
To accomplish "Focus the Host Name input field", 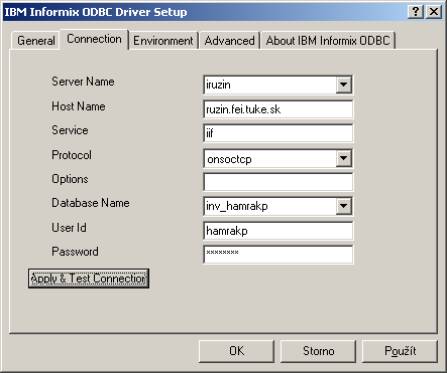I will [x=278, y=109].
